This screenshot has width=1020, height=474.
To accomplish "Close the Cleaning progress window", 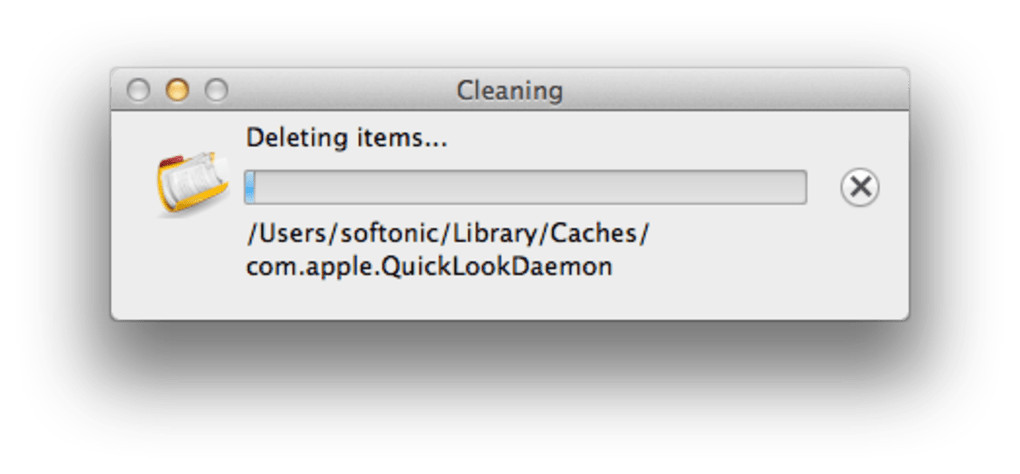I will (138, 91).
